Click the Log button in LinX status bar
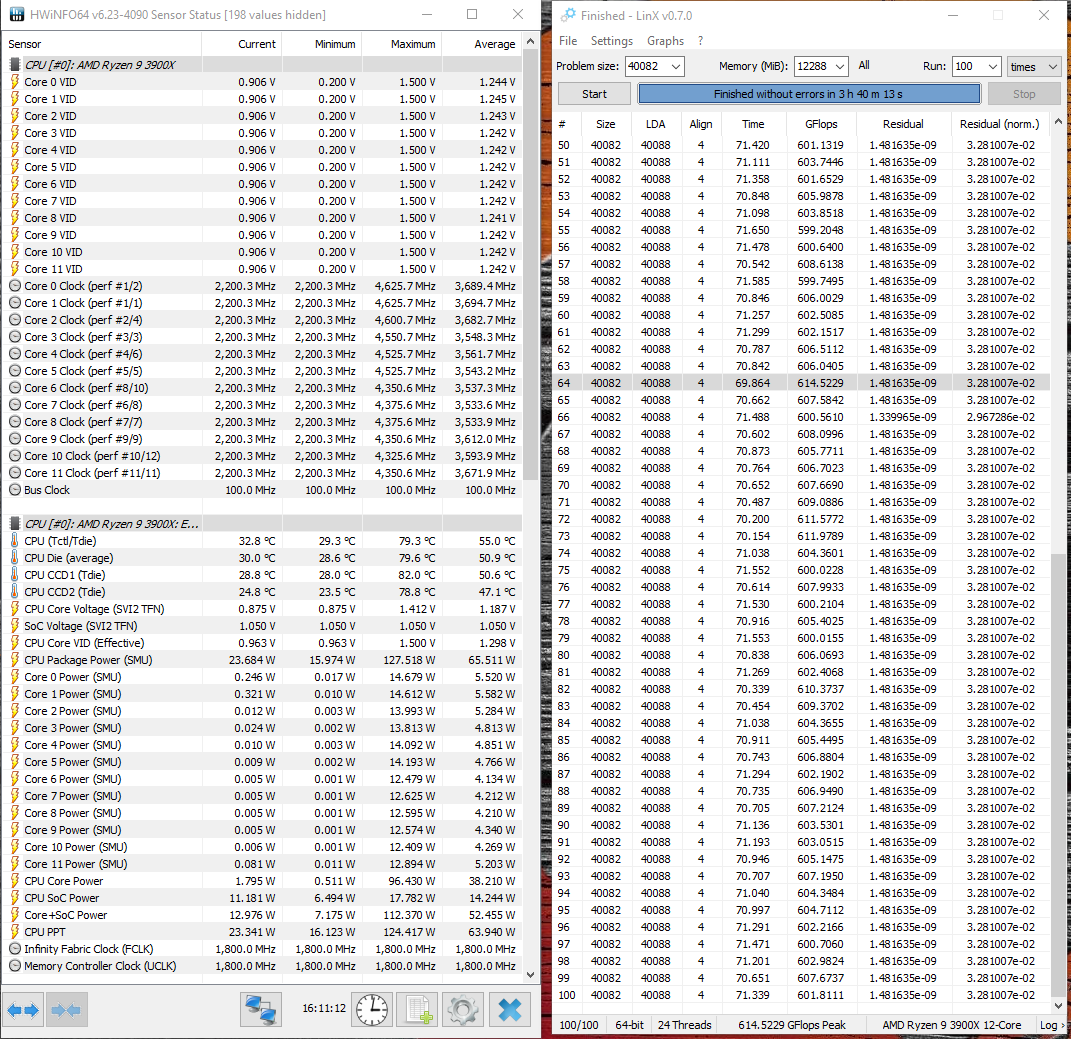 tap(1048, 1025)
